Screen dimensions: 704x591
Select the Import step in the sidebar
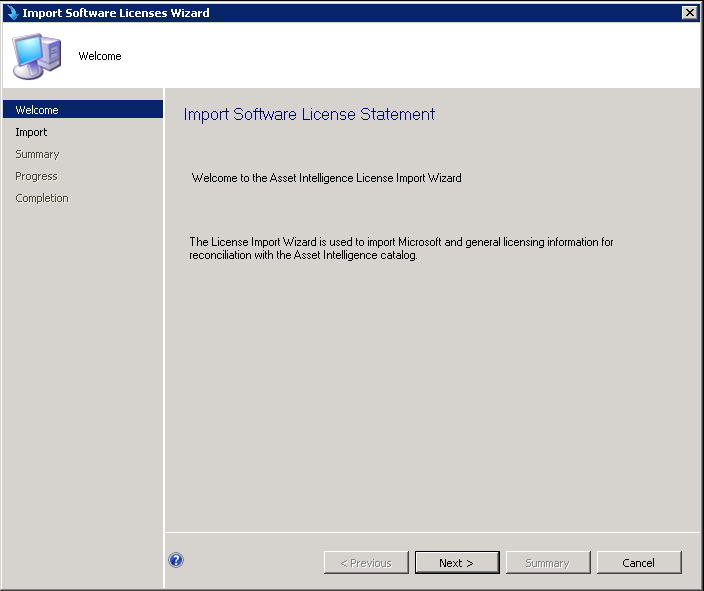click(x=31, y=132)
